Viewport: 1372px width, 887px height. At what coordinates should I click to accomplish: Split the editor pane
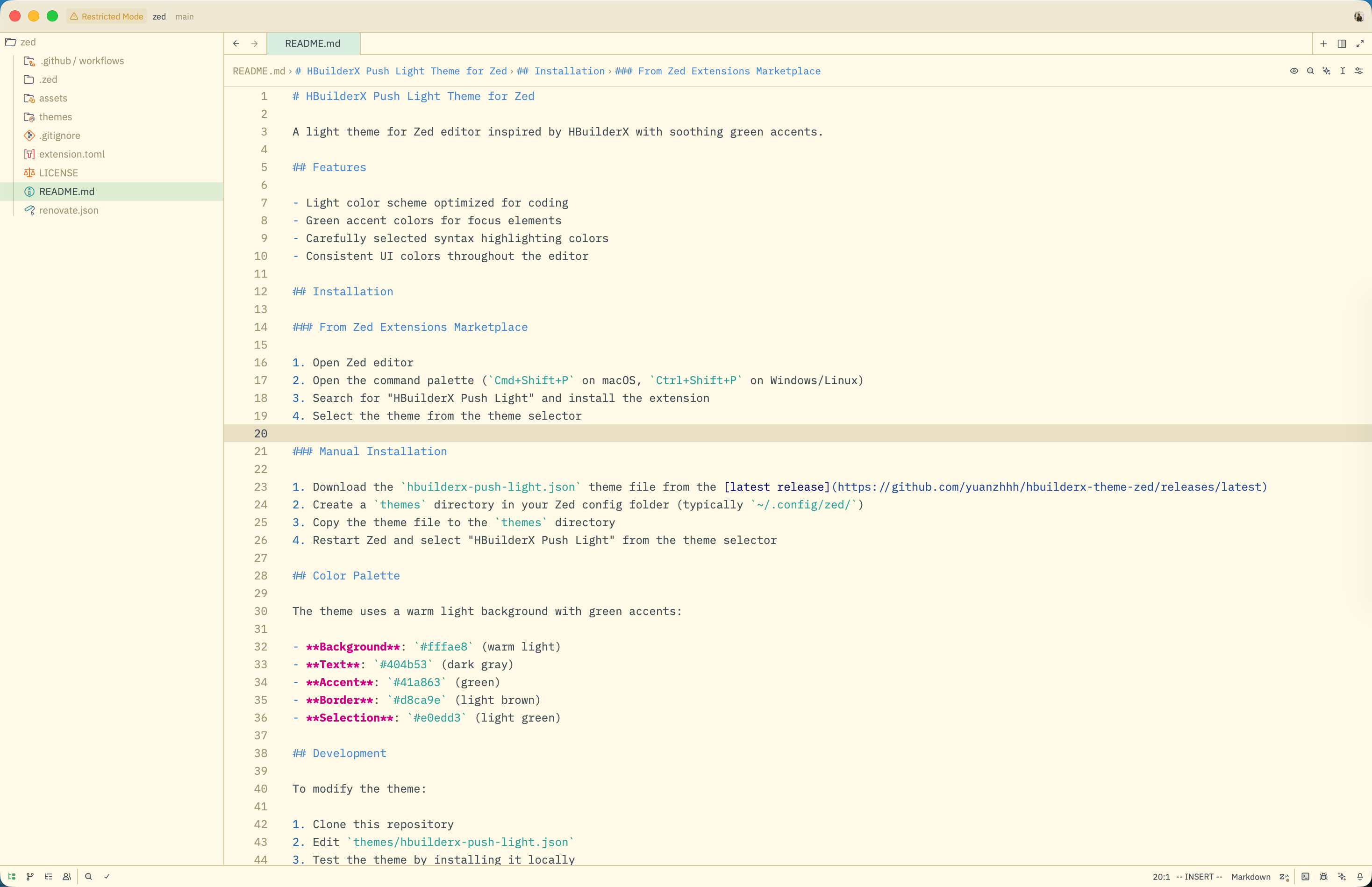[1342, 44]
